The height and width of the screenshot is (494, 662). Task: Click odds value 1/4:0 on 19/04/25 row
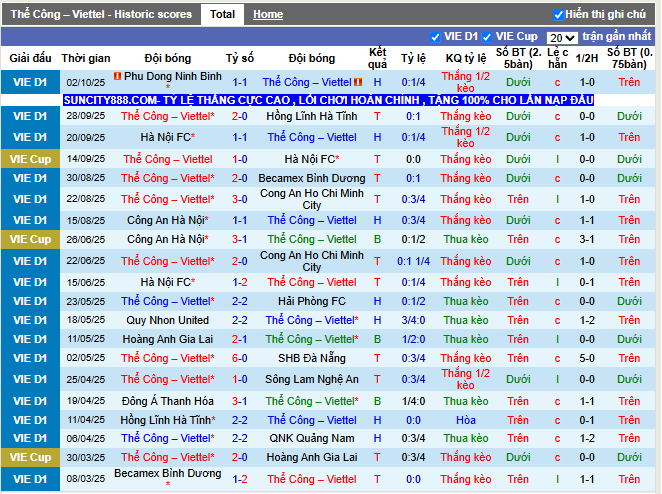[413, 401]
